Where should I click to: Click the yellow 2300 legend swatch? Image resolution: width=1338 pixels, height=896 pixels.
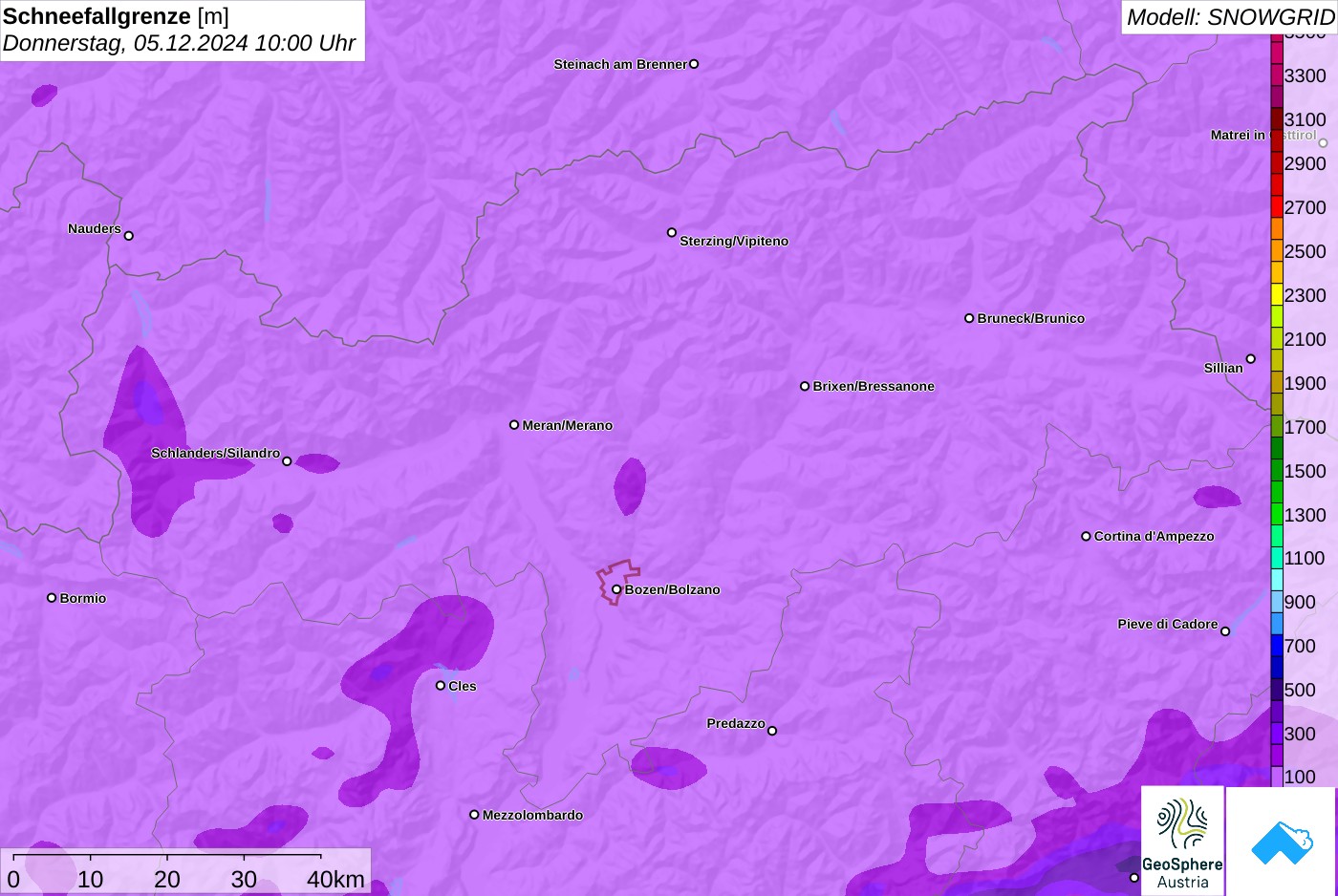pos(1277,295)
